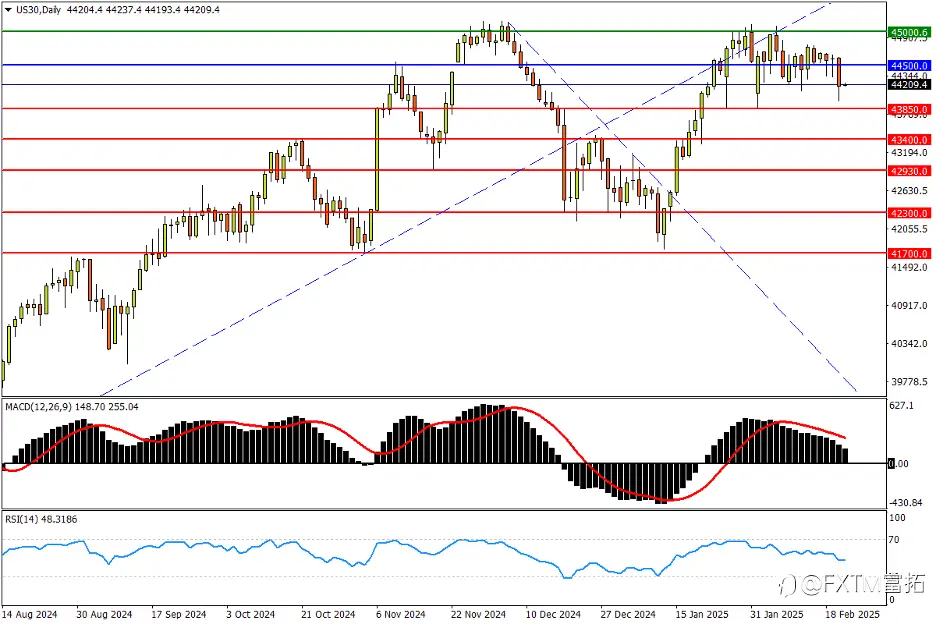
Task: Click the 627.1 MACD scale value
Action: pos(901,405)
